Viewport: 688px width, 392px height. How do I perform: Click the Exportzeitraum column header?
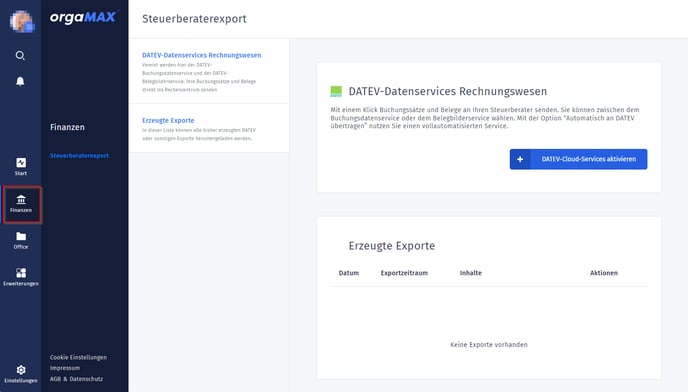[404, 273]
